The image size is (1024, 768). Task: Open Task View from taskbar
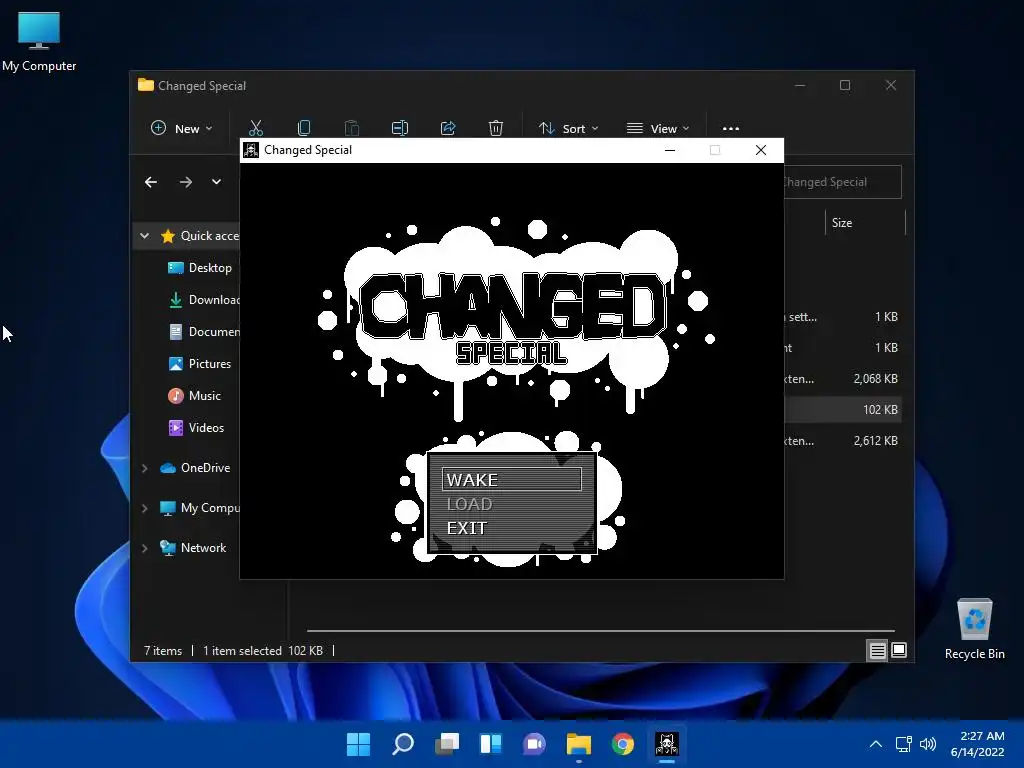pyautogui.click(x=447, y=744)
